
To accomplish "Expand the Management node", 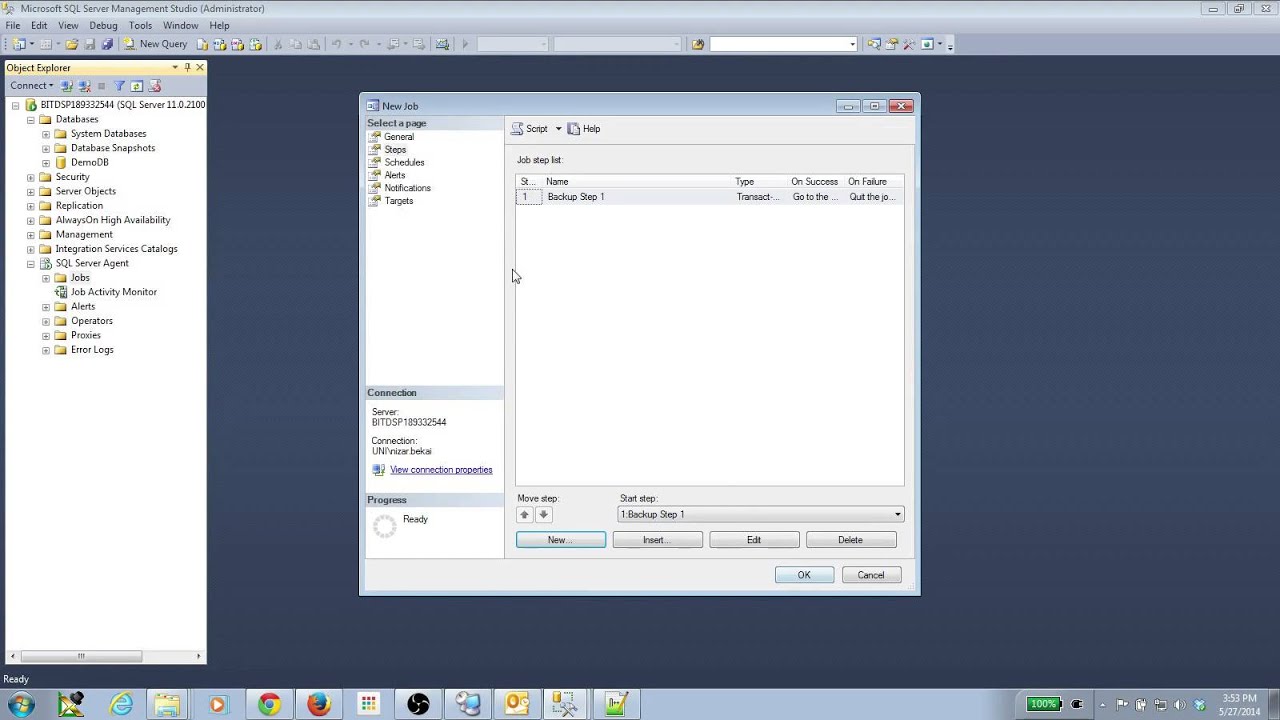I will click(x=31, y=235).
